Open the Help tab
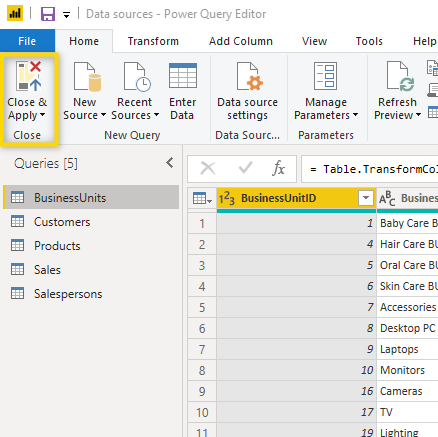 pyautogui.click(x=425, y=41)
